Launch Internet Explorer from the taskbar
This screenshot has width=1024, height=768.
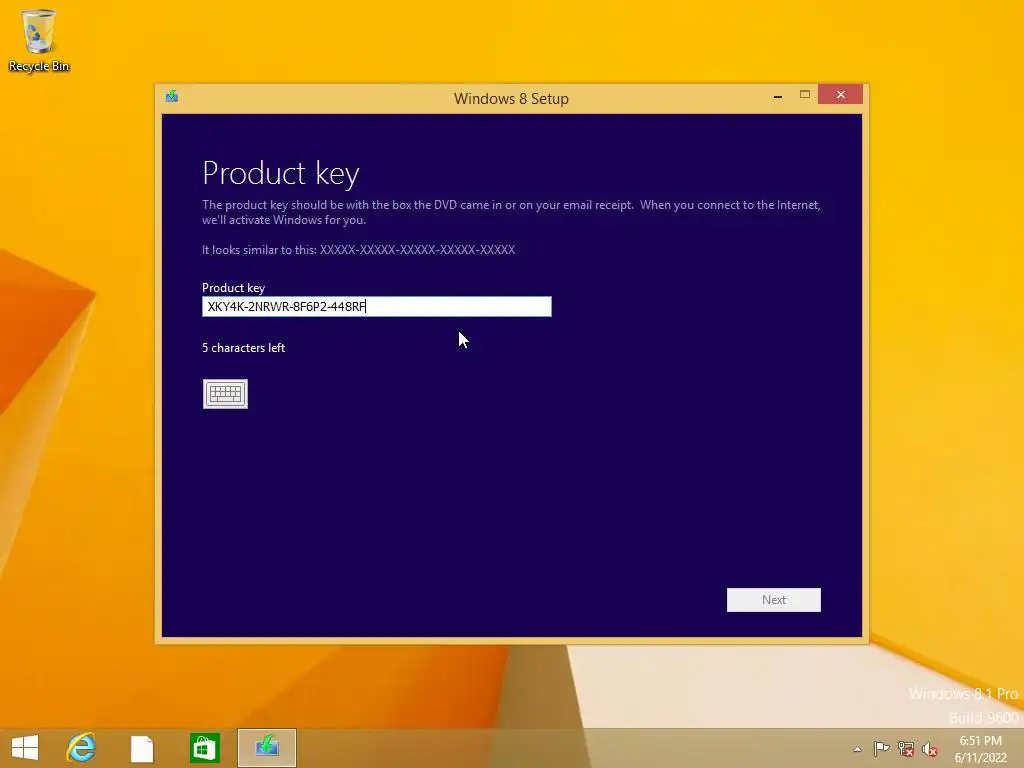tap(82, 748)
